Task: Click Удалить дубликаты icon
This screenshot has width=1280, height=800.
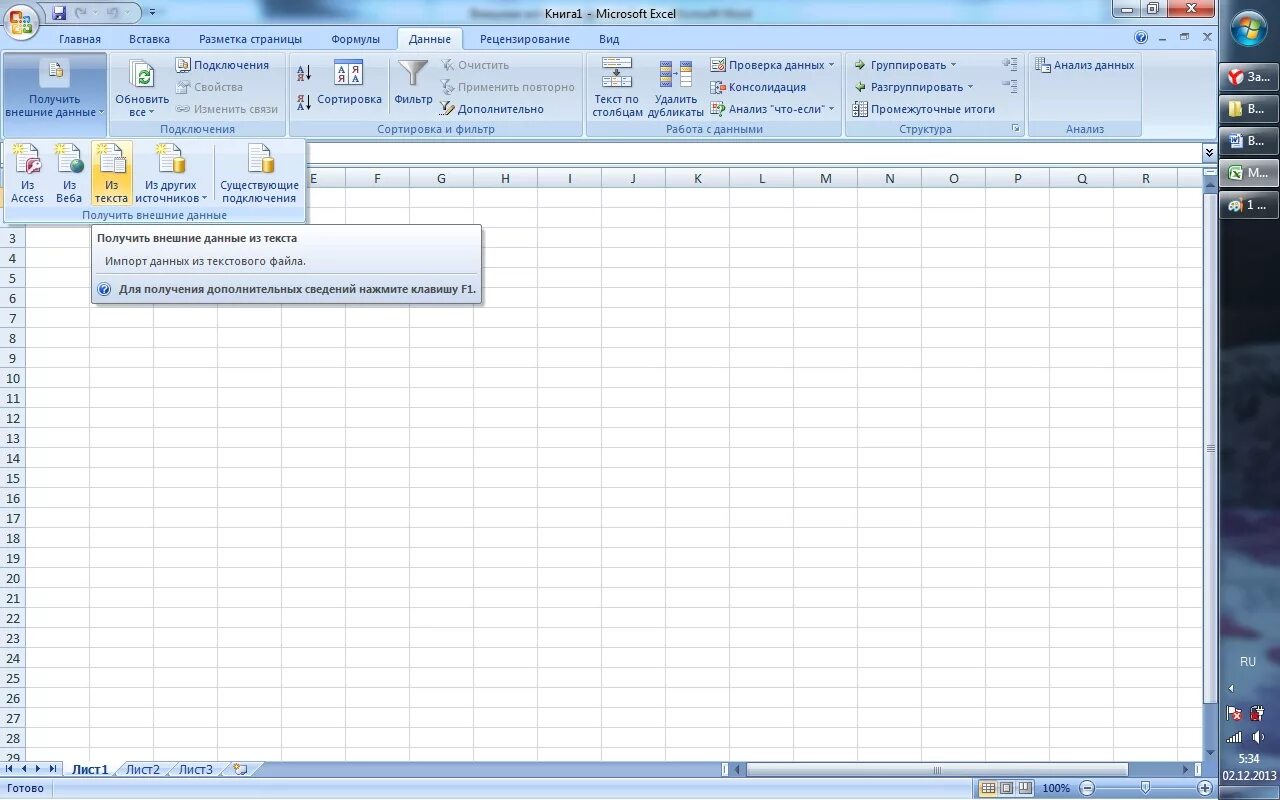Action: click(x=676, y=88)
